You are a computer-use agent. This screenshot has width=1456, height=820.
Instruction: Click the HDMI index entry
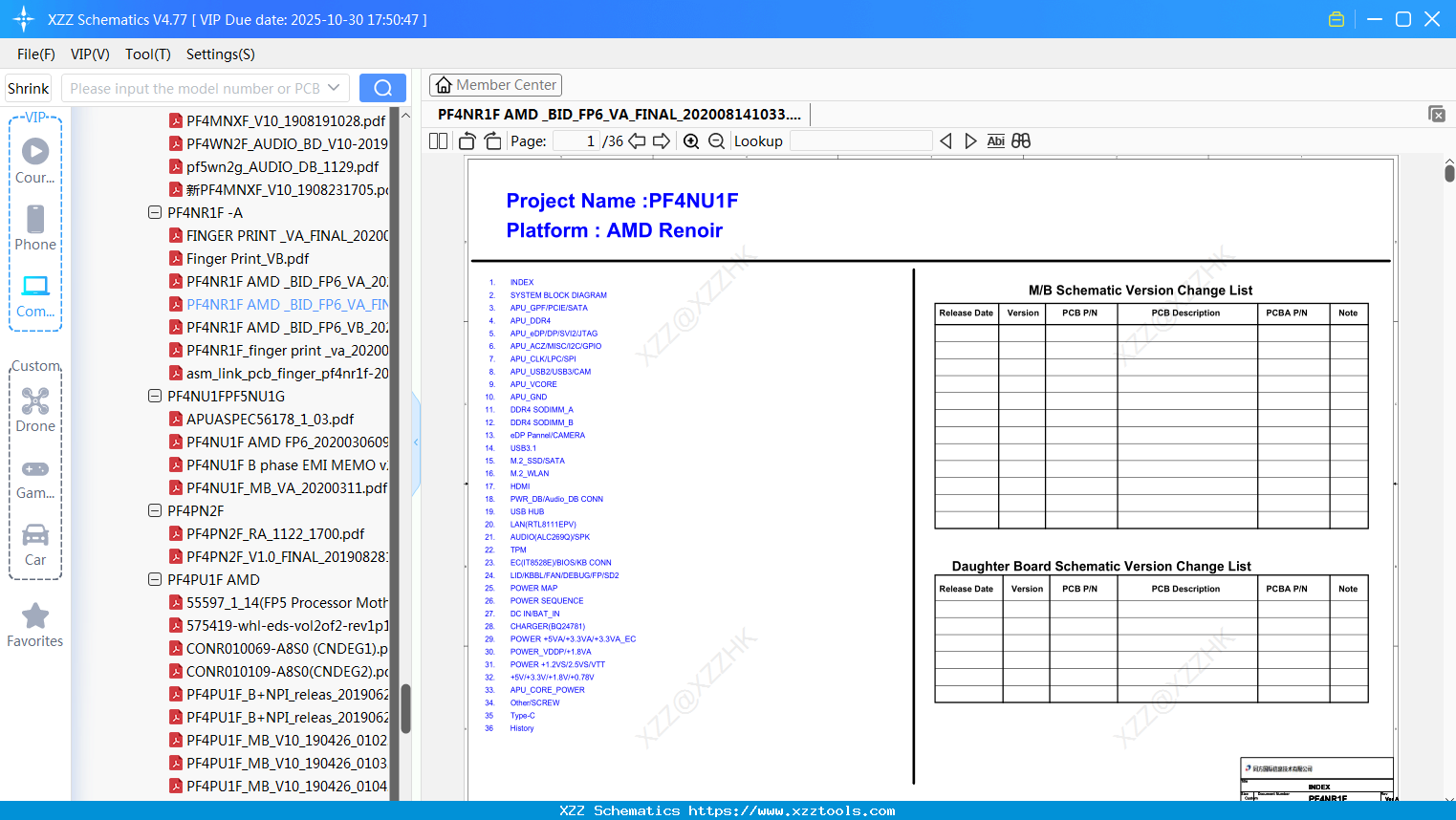coord(520,486)
